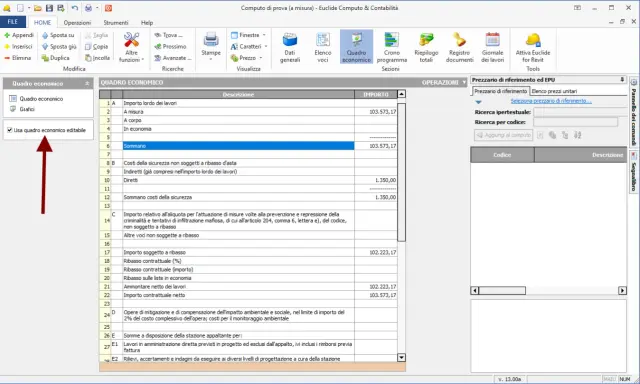
Task: Open the Elenco voci section
Action: point(323,48)
